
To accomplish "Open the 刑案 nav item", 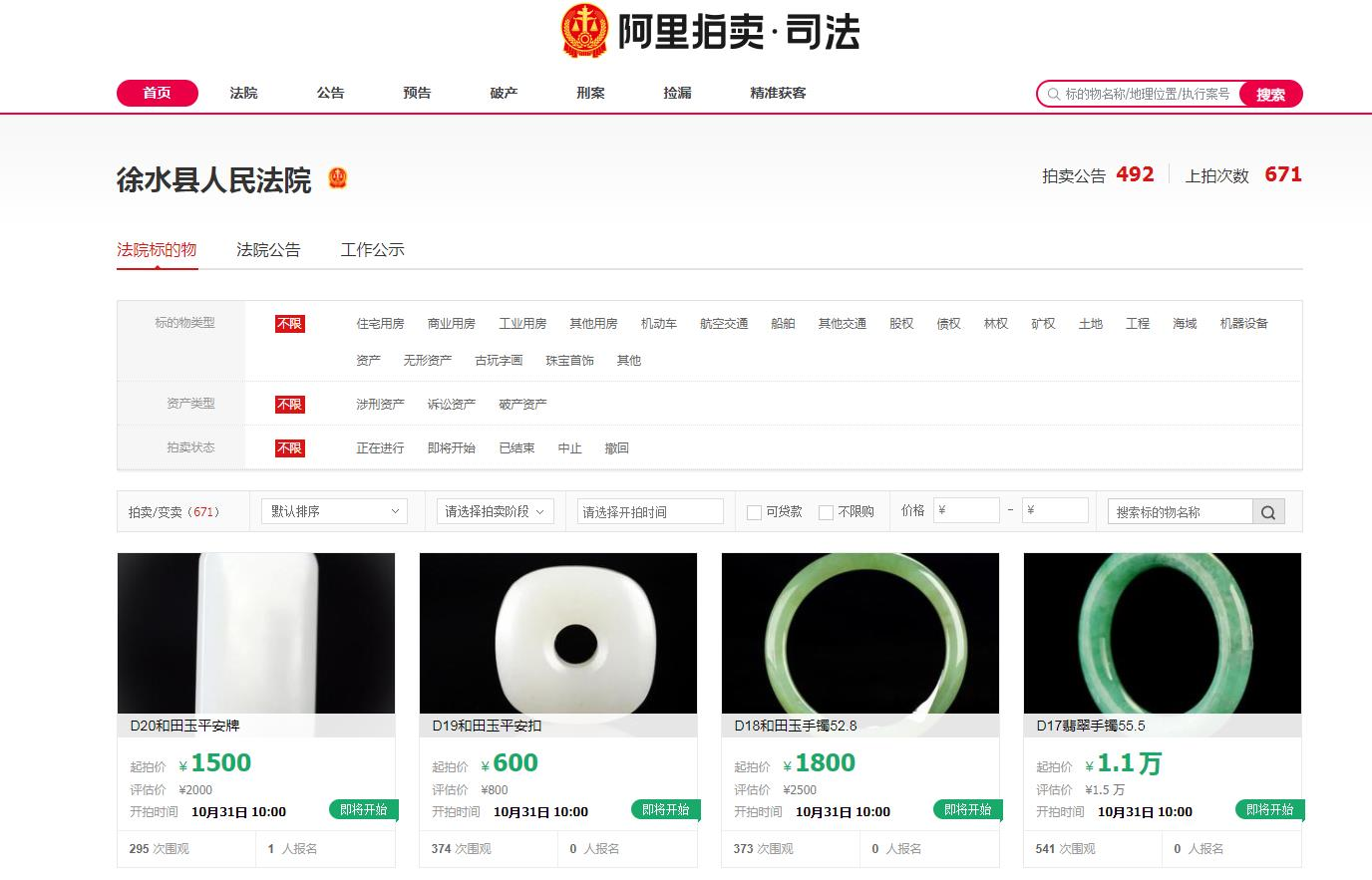I will pyautogui.click(x=590, y=93).
